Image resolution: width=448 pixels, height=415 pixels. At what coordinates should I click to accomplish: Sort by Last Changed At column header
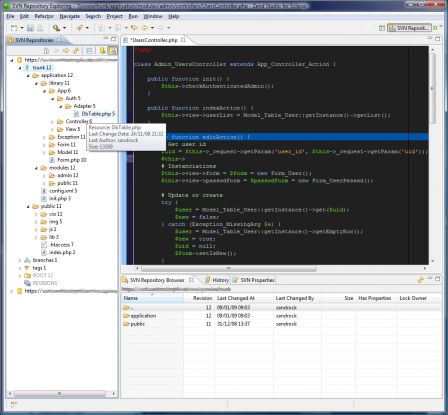point(244,298)
